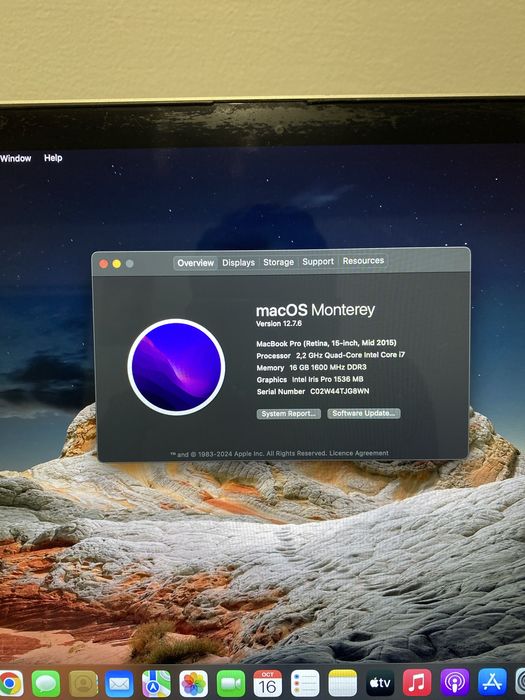Viewport: 525px width, 700px height.
Task: Open Podcasts app in Dock
Action: tap(455, 682)
